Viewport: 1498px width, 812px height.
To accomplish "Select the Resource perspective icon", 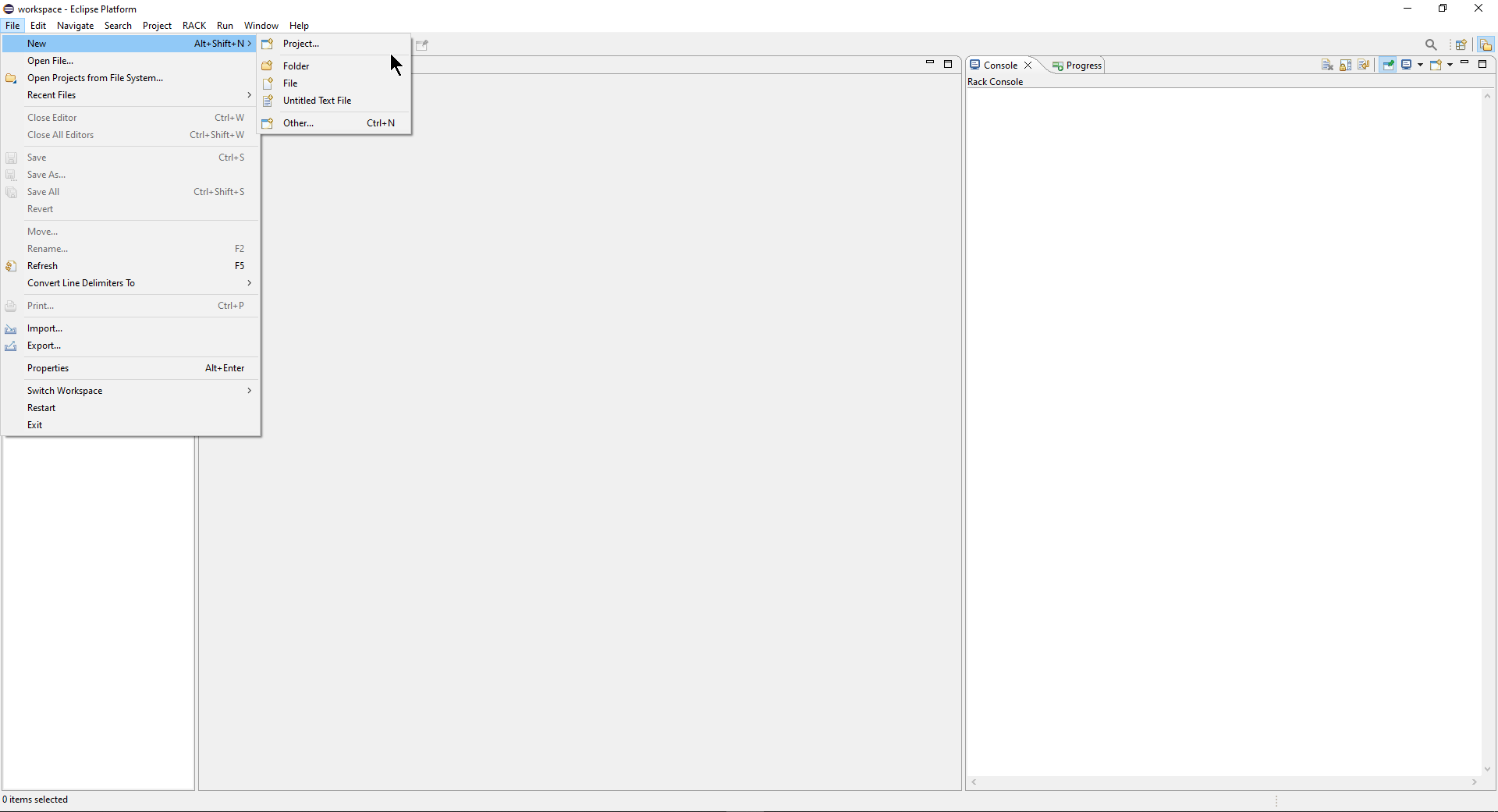I will [x=1486, y=45].
